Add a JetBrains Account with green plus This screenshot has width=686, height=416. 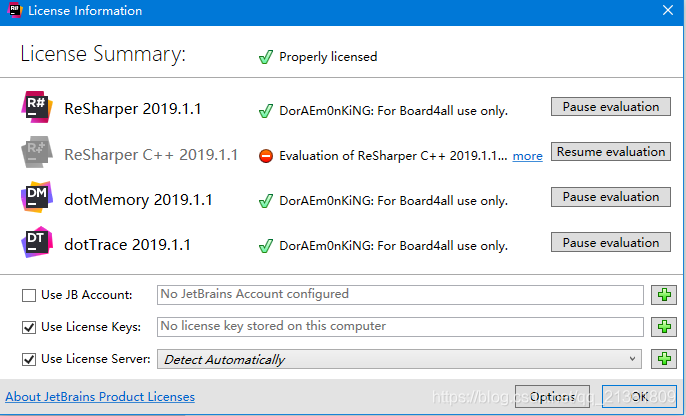pyautogui.click(x=664, y=294)
